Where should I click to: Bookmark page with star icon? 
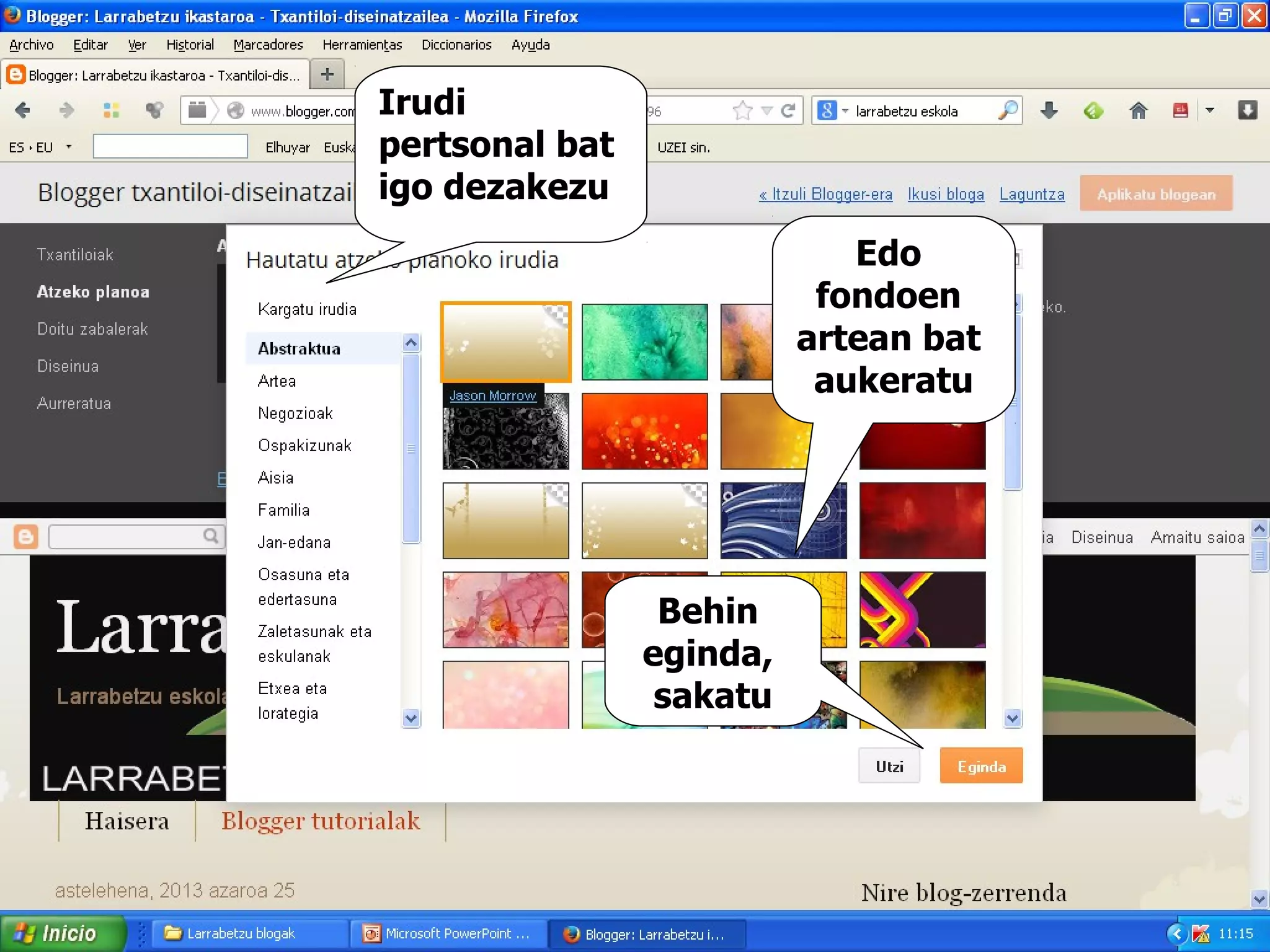click(742, 111)
